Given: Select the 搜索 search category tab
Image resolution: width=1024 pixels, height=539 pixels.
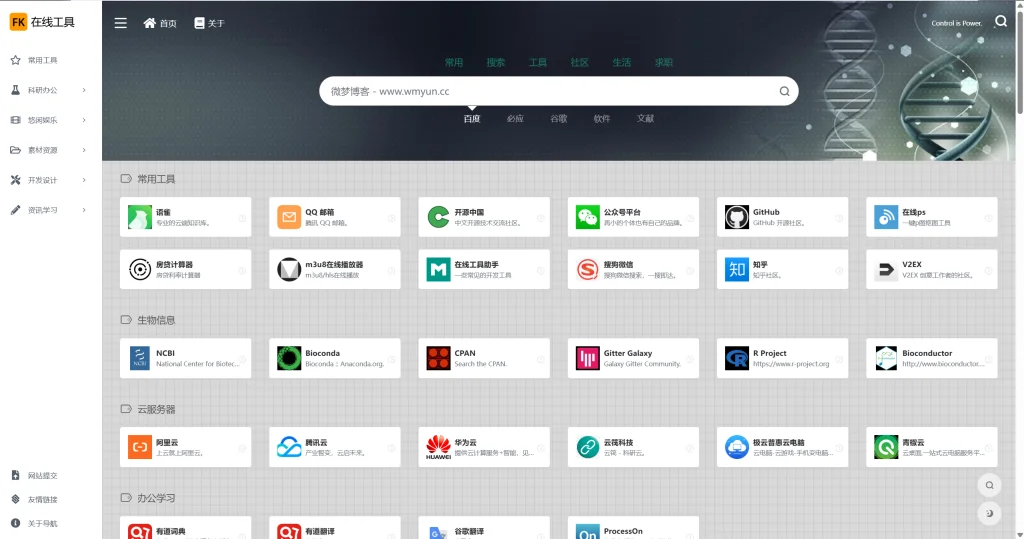Looking at the screenshot, I should pyautogui.click(x=496, y=63).
